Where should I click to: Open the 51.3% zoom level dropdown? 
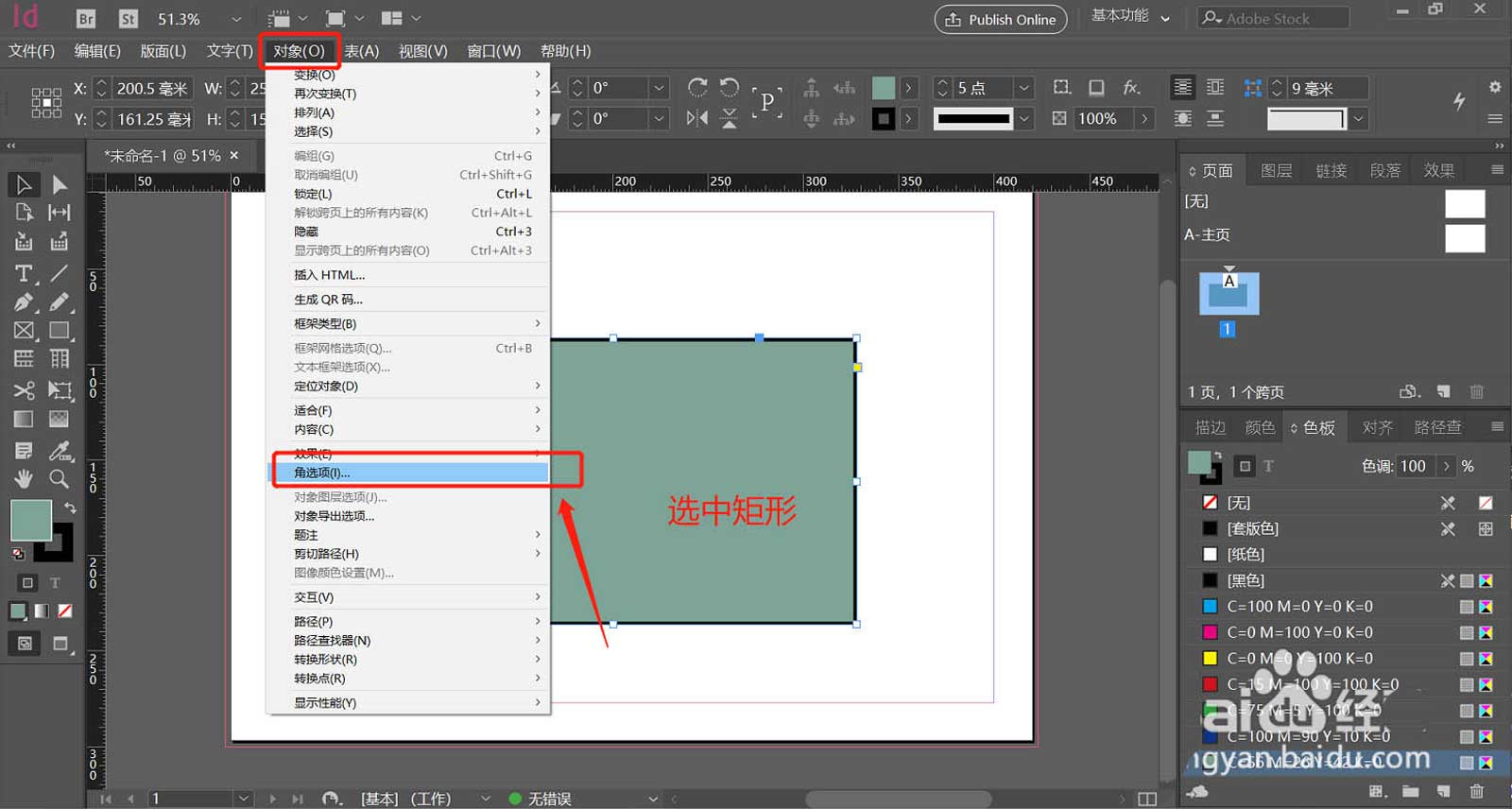pos(236,19)
